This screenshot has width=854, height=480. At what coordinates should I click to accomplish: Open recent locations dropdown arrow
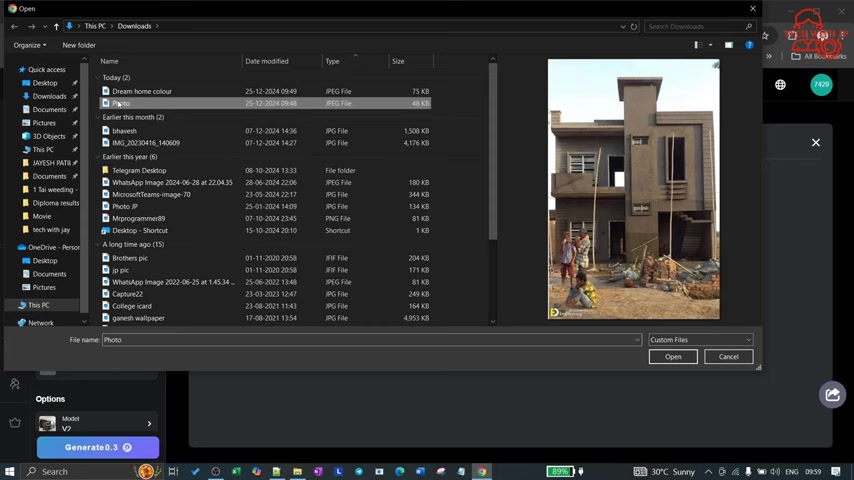click(x=45, y=26)
